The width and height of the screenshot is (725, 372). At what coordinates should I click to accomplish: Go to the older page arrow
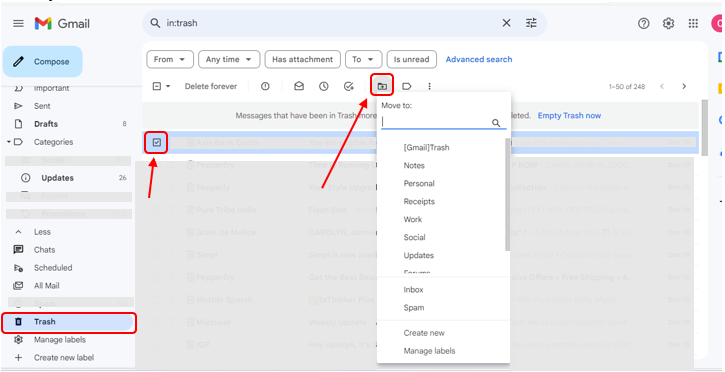click(x=684, y=86)
